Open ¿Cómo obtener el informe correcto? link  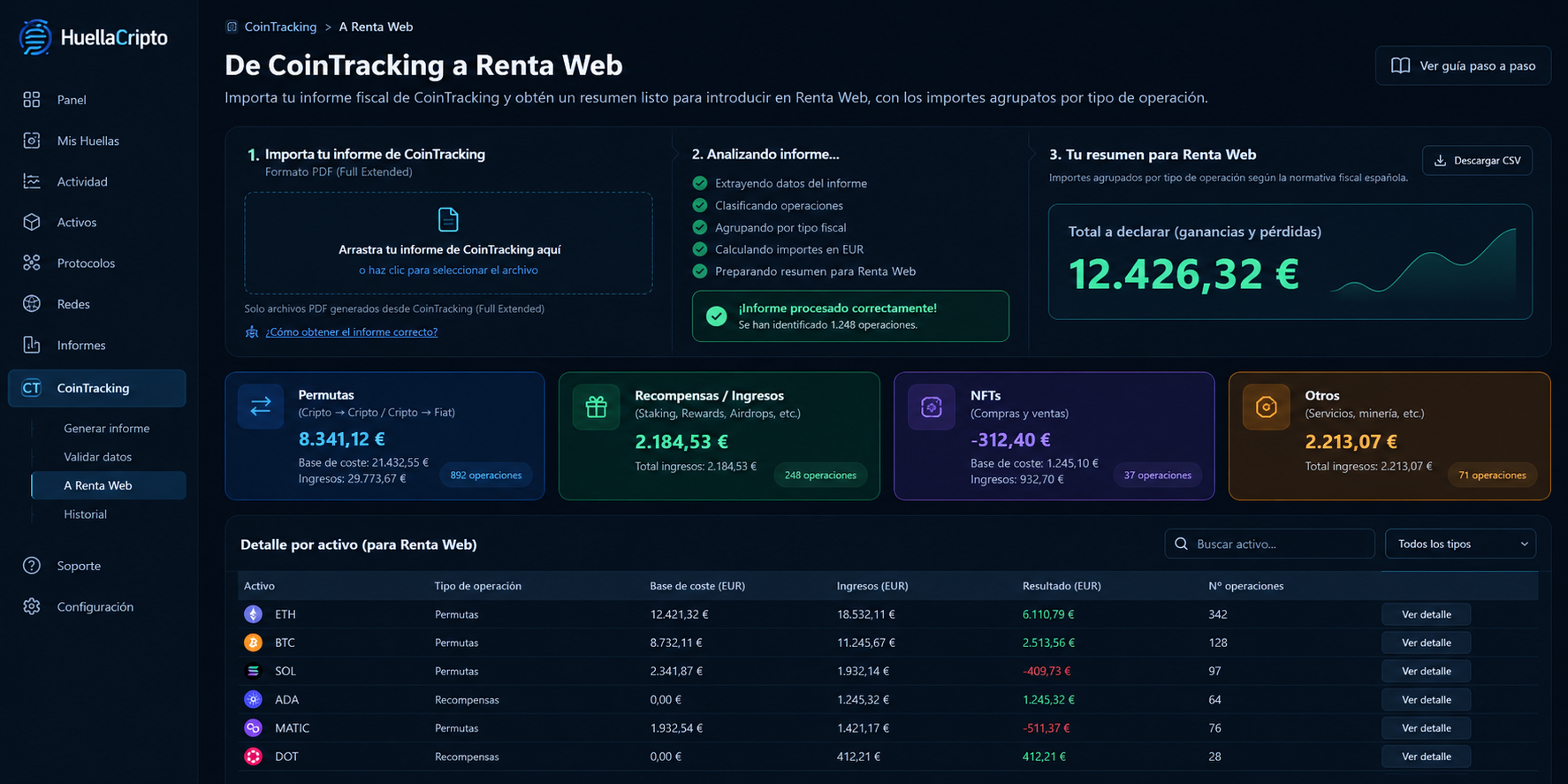coord(352,332)
